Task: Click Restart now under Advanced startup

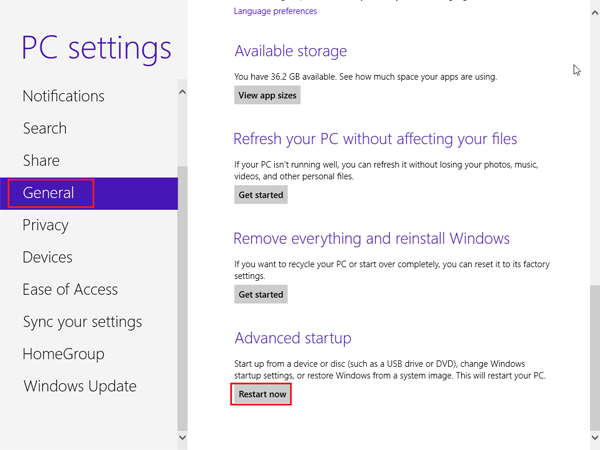Action: click(262, 394)
